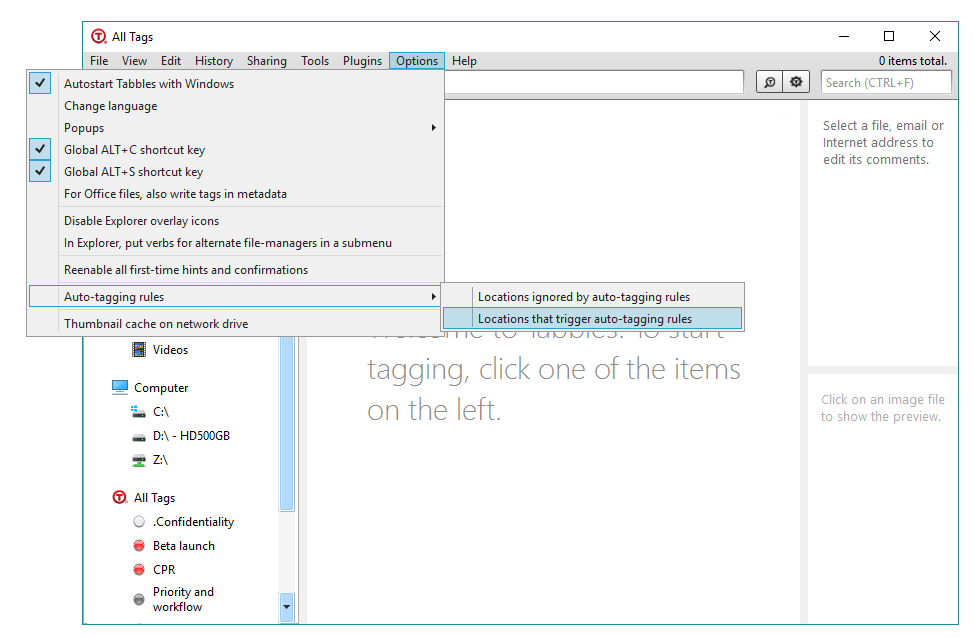Maximize the All Tags window
Image resolution: width=975 pixels, height=638 pixels.
pos(889,37)
